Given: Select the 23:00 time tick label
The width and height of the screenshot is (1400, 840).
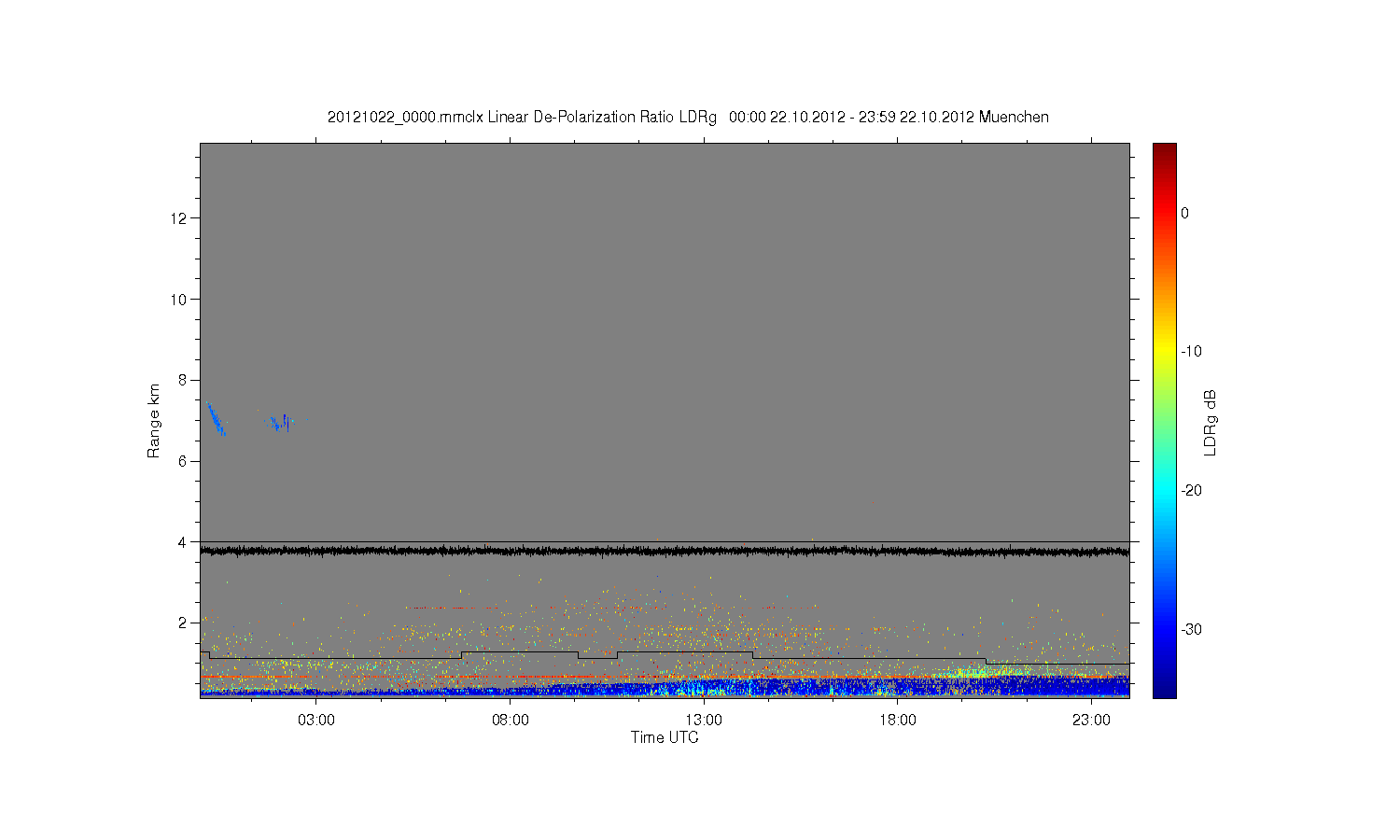Looking at the screenshot, I should click(1091, 721).
